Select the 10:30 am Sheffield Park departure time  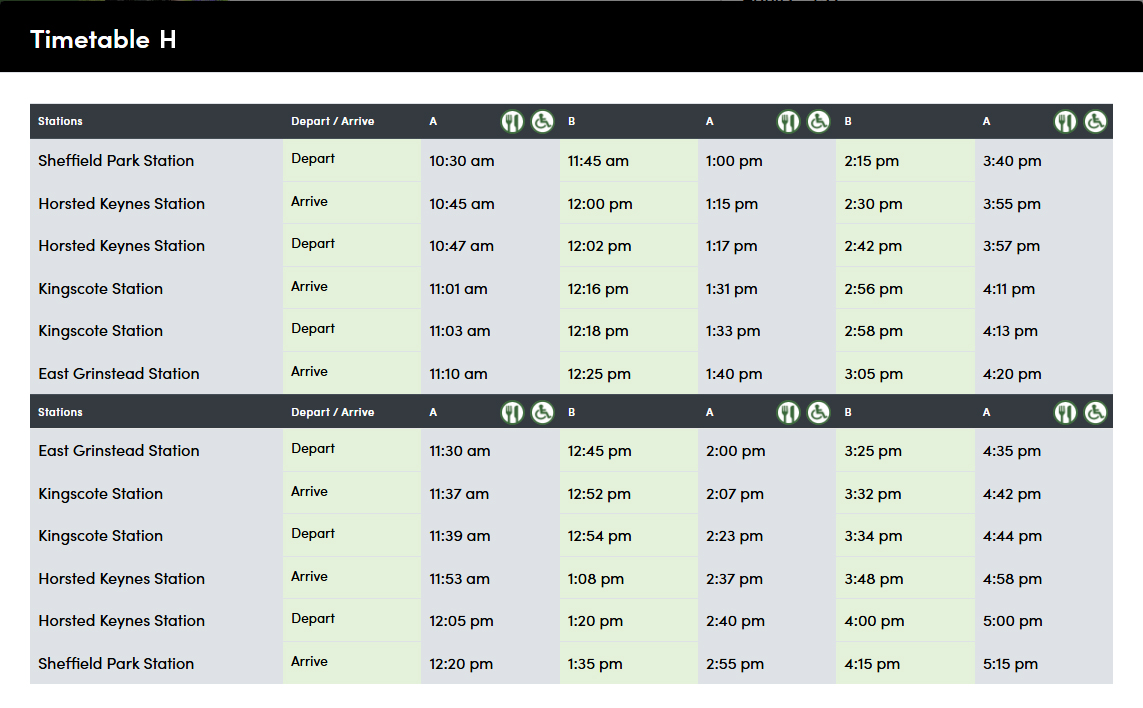[x=462, y=161]
